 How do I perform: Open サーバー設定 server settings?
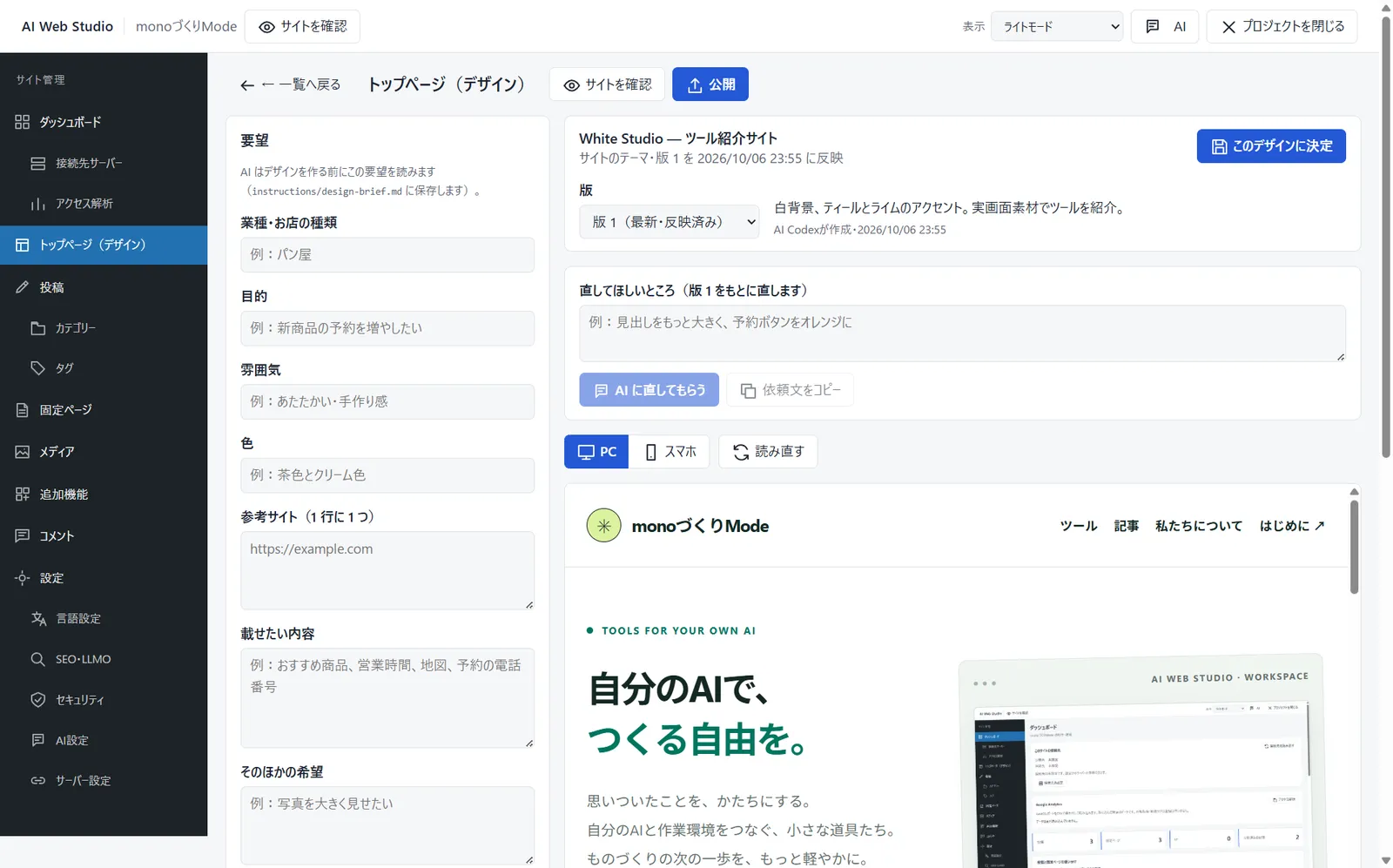click(104, 781)
